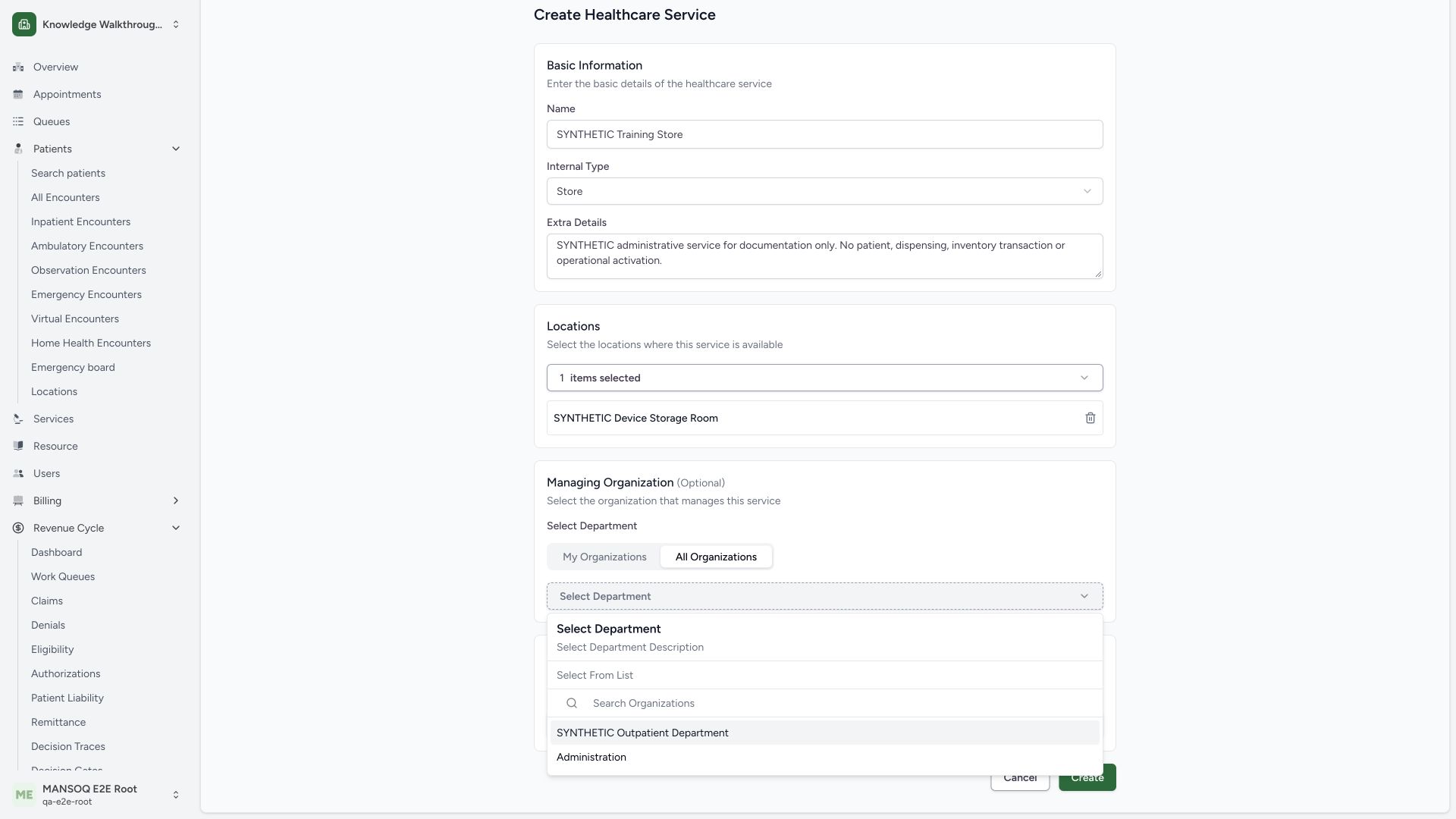Image resolution: width=1456 pixels, height=819 pixels.
Task: Open Ambulatory Encounters
Action: pyautogui.click(x=87, y=246)
